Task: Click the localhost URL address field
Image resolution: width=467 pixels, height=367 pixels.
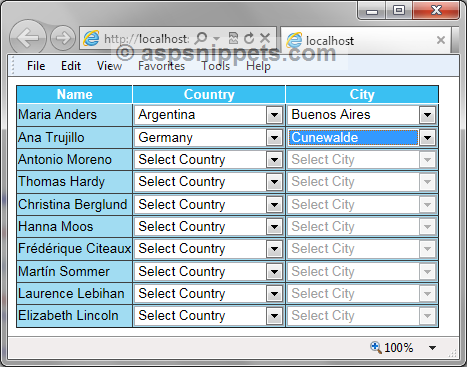Action: pos(147,39)
